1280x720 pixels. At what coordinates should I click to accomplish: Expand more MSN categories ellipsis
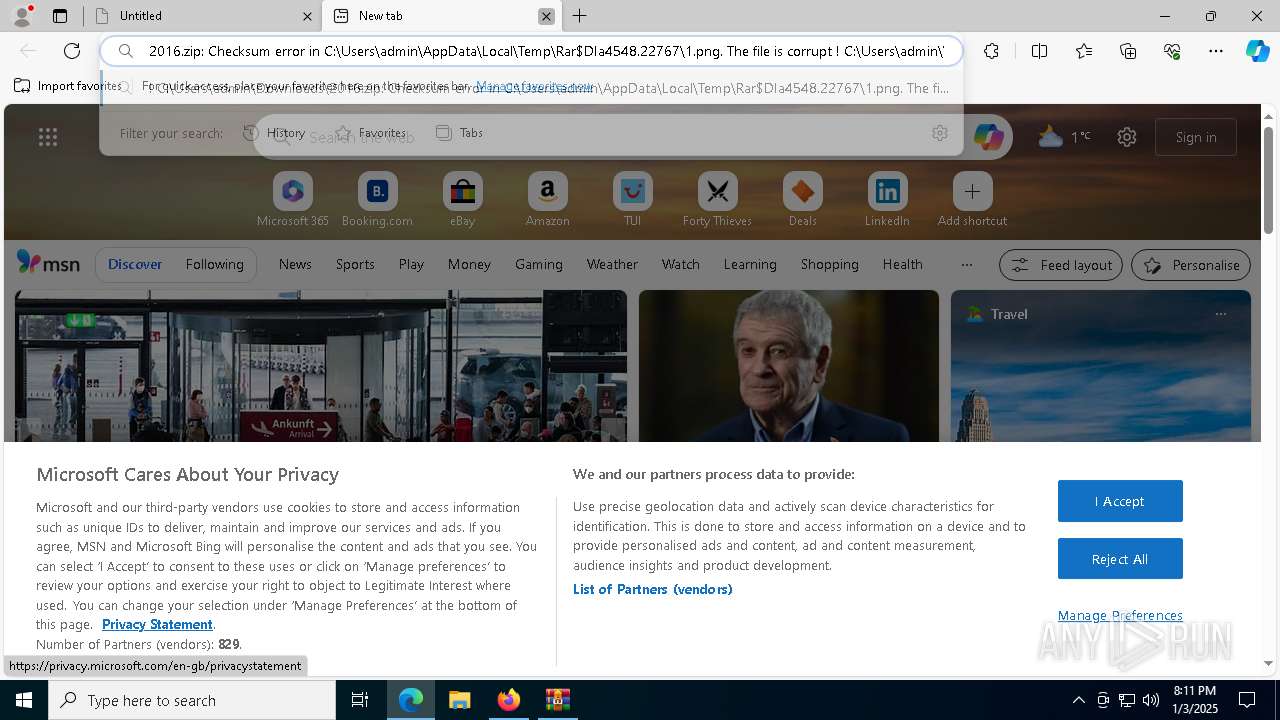pos(966,264)
